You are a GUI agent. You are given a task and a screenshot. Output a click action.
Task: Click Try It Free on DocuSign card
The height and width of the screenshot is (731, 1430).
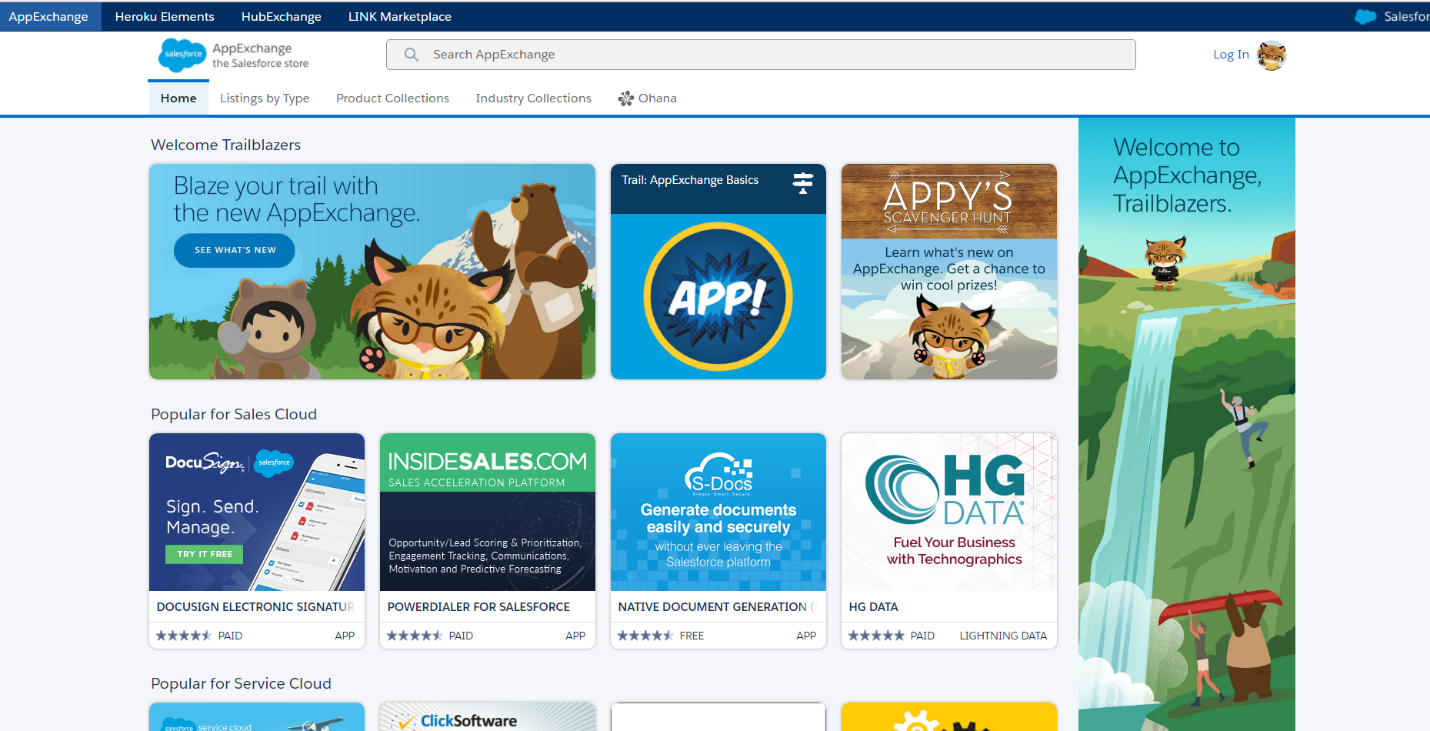pos(205,554)
